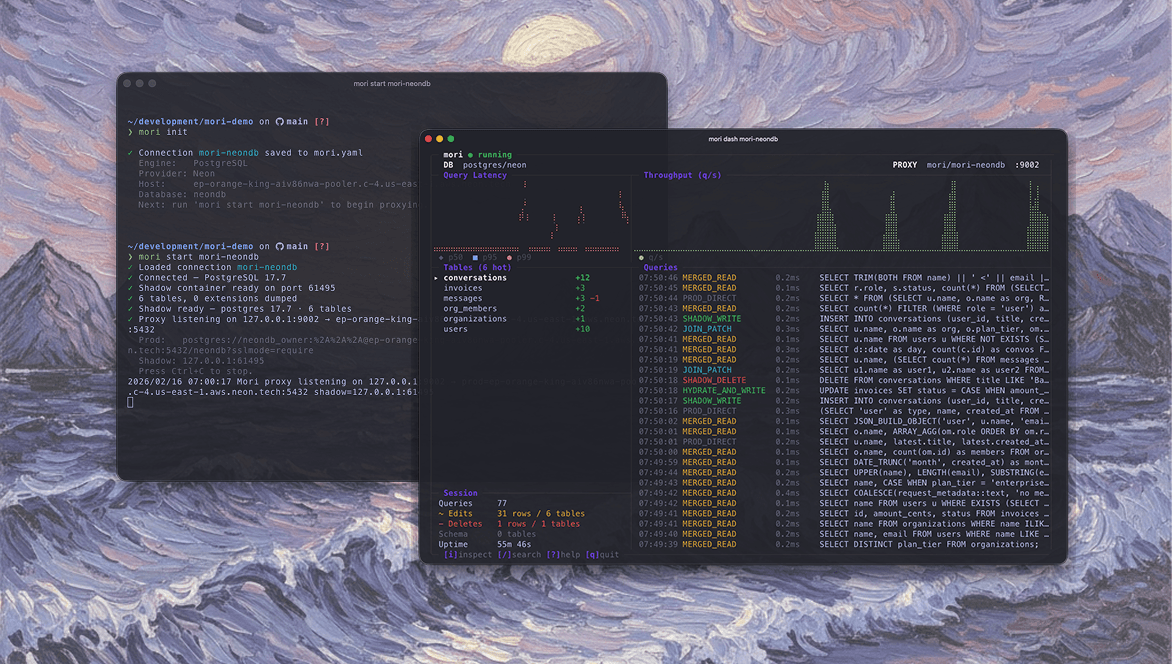Select the SHADOW_DELETE query row
Viewport: 1172px width, 664px height.
pyautogui.click(x=844, y=381)
